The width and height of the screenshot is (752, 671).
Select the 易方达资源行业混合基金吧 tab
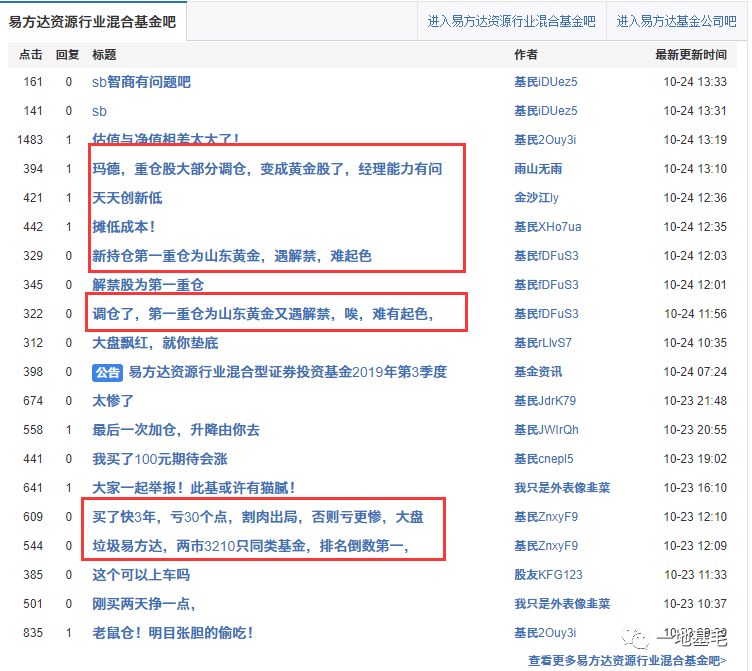point(93,22)
